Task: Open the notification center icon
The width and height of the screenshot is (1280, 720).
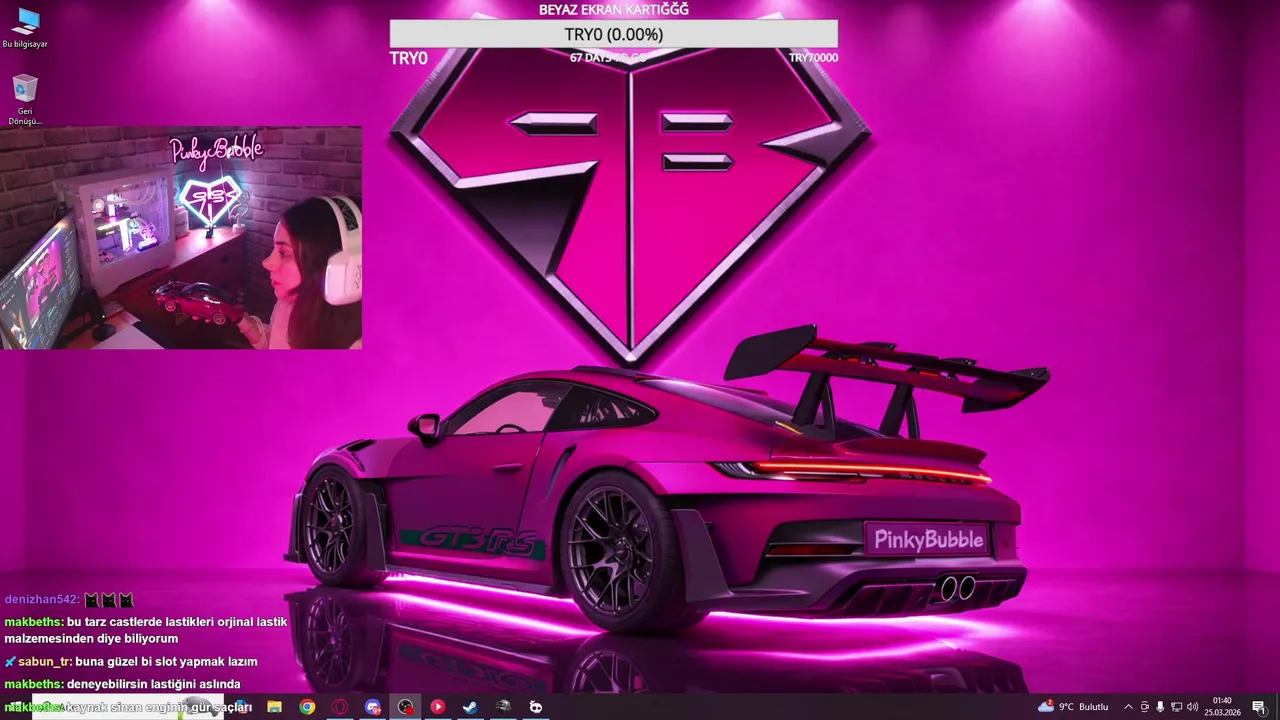Action: [x=1259, y=707]
